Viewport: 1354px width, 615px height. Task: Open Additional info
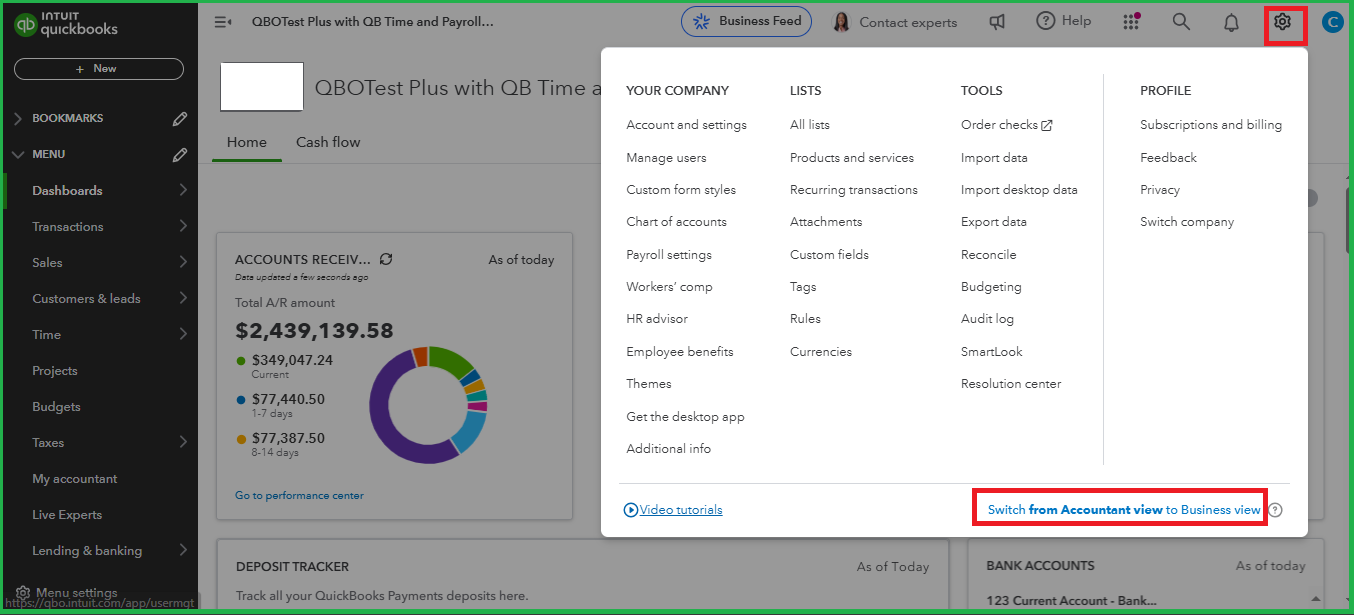click(x=669, y=449)
